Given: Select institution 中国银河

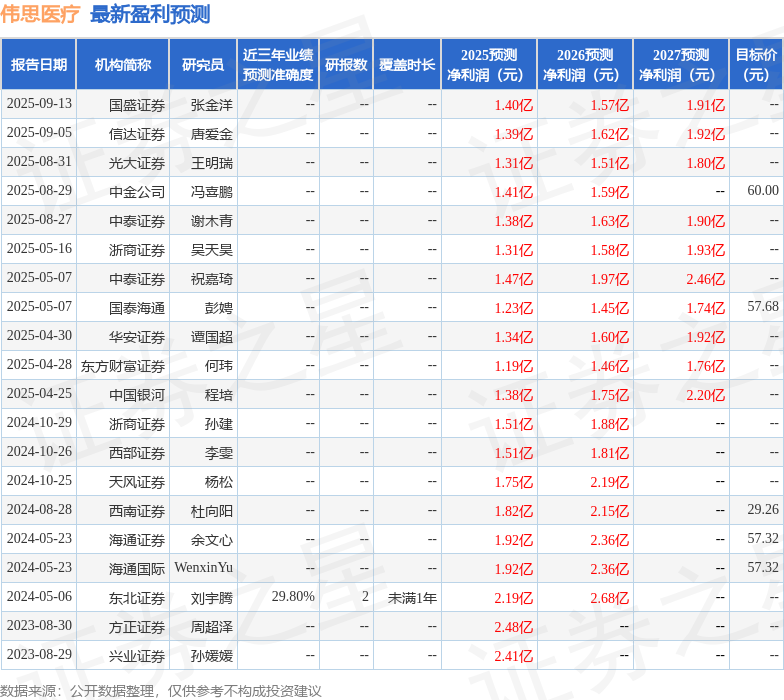Looking at the screenshot, I should 137,395.
